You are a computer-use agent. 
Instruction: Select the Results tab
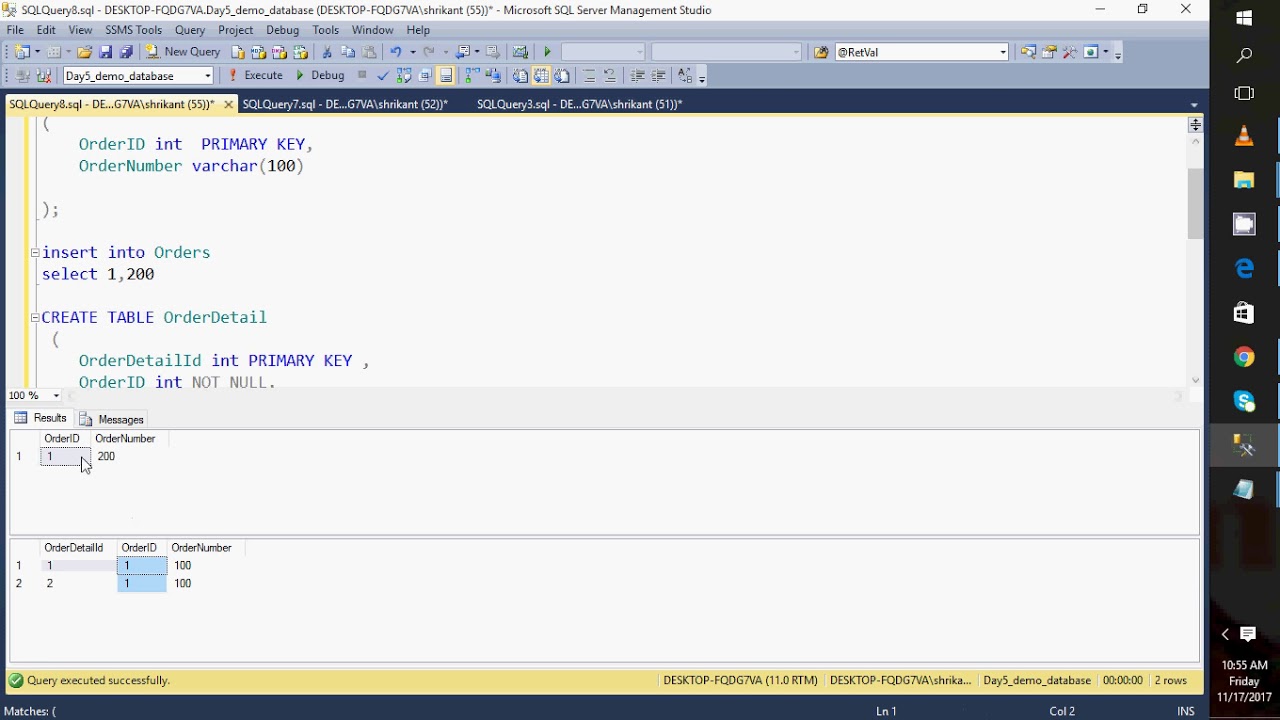(41, 418)
